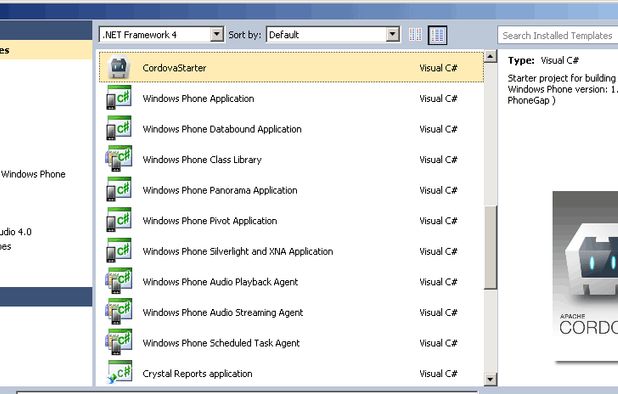Image resolution: width=618 pixels, height=394 pixels.
Task: Switch to small icons view
Action: (x=415, y=35)
